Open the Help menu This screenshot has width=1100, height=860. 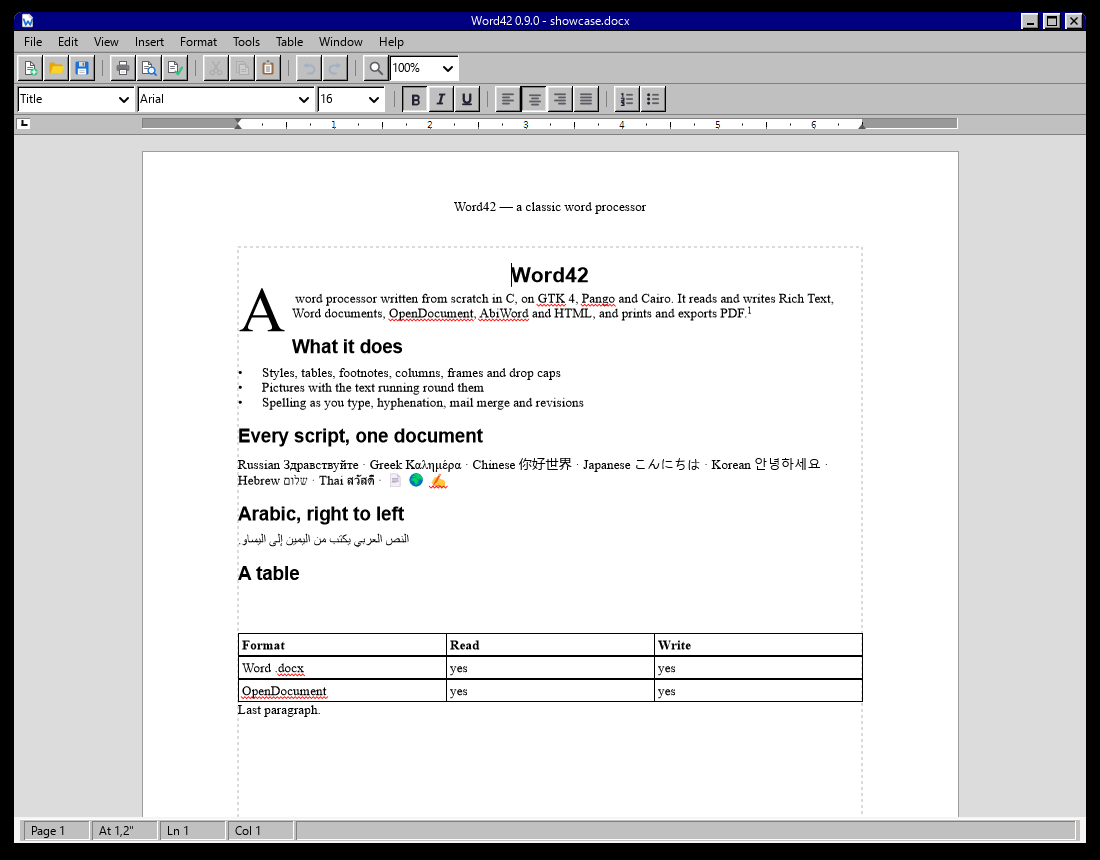pos(391,42)
